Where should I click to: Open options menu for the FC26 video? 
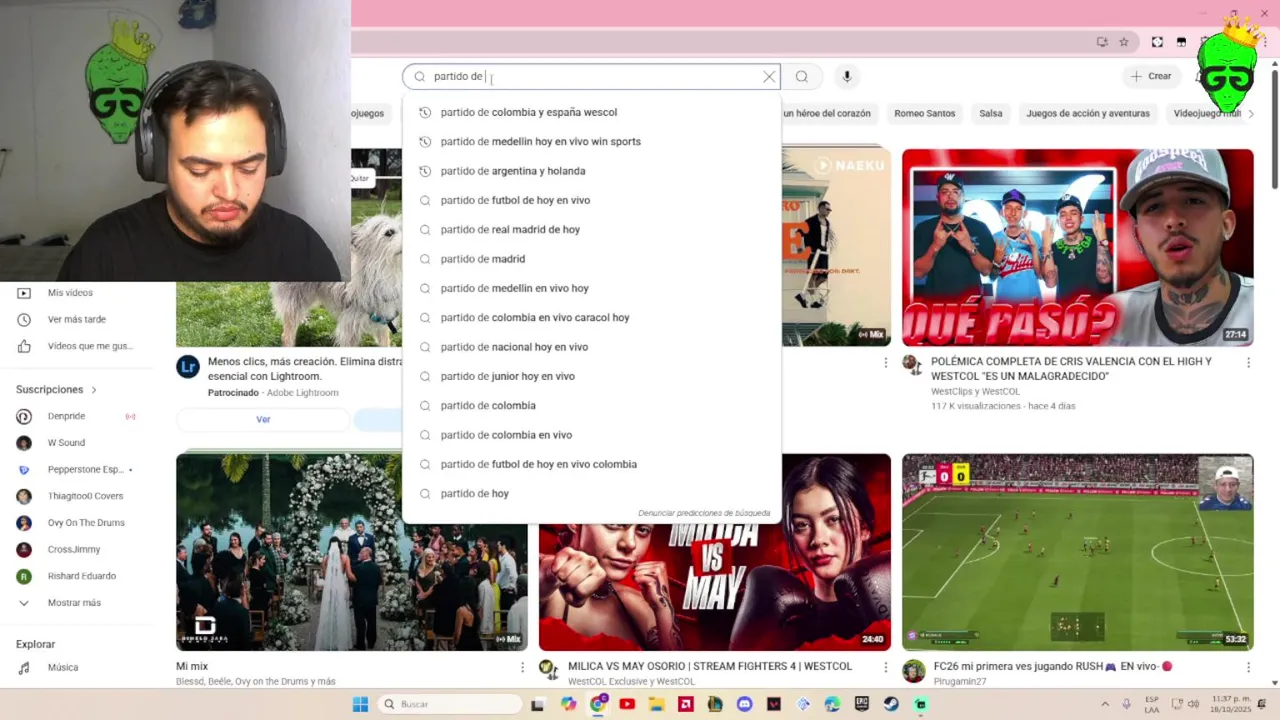(1248, 667)
